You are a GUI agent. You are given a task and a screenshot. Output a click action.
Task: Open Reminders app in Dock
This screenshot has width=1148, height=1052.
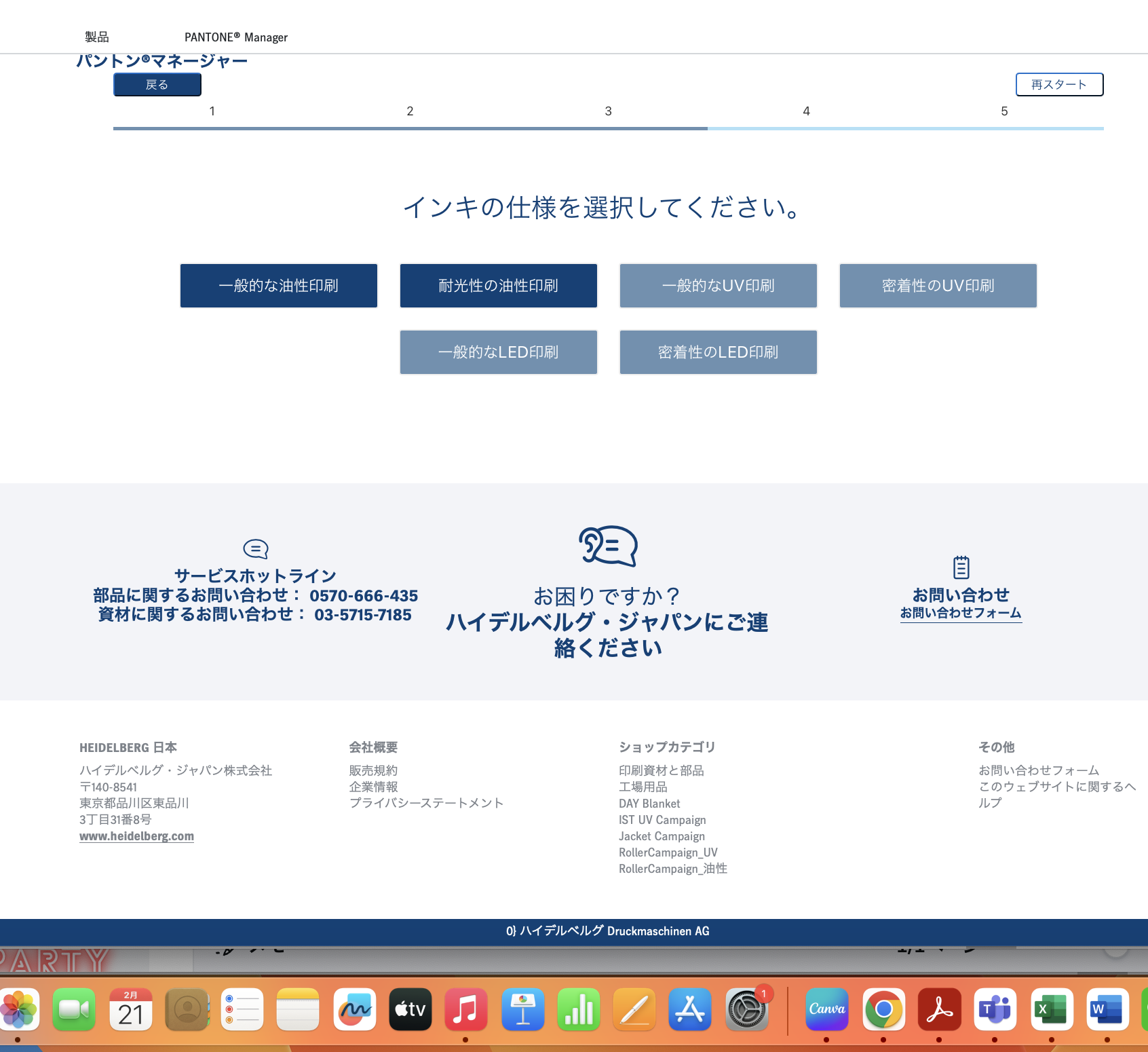click(x=242, y=1009)
